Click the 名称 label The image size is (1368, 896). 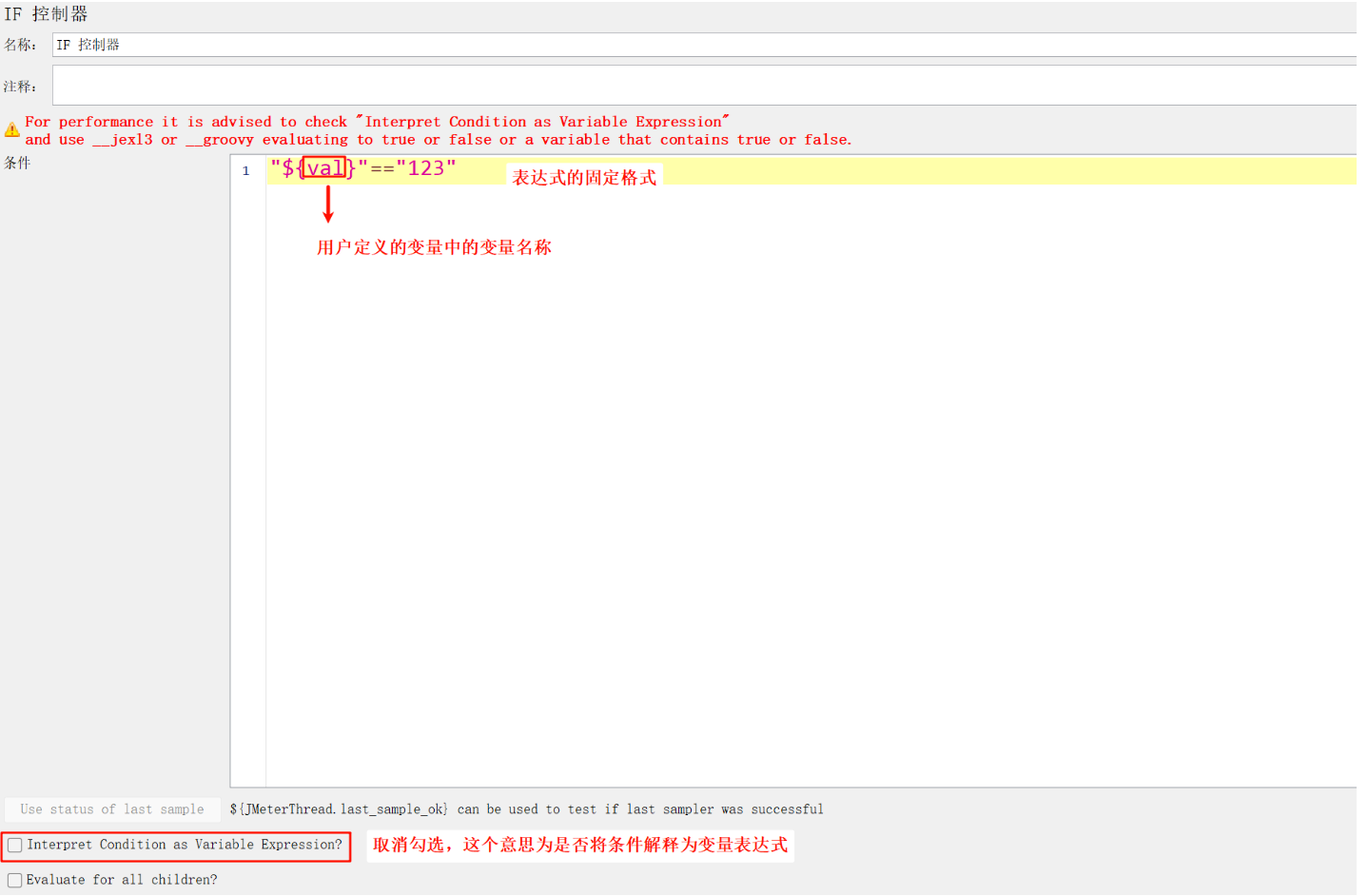[x=19, y=45]
